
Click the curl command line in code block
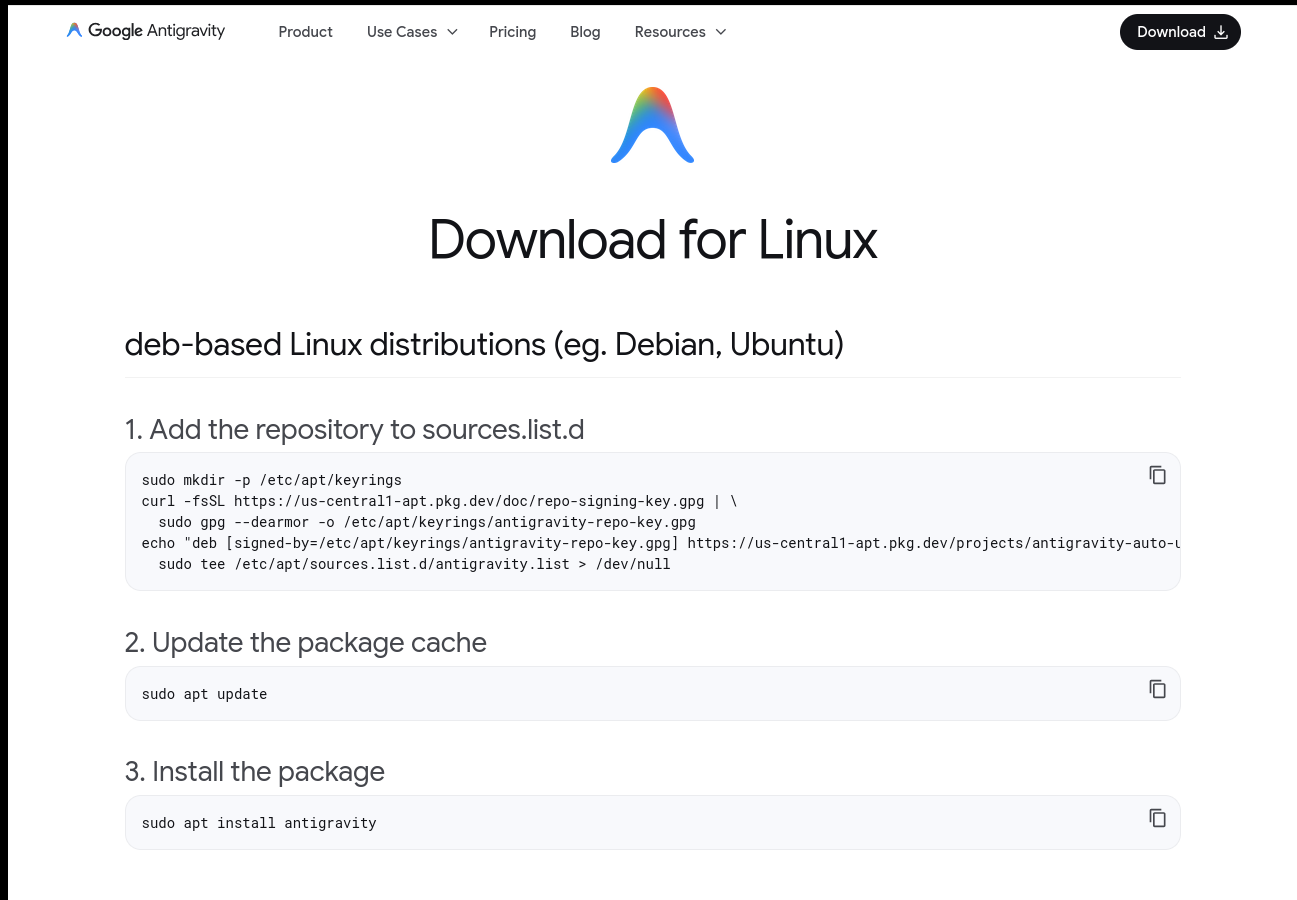(438, 501)
